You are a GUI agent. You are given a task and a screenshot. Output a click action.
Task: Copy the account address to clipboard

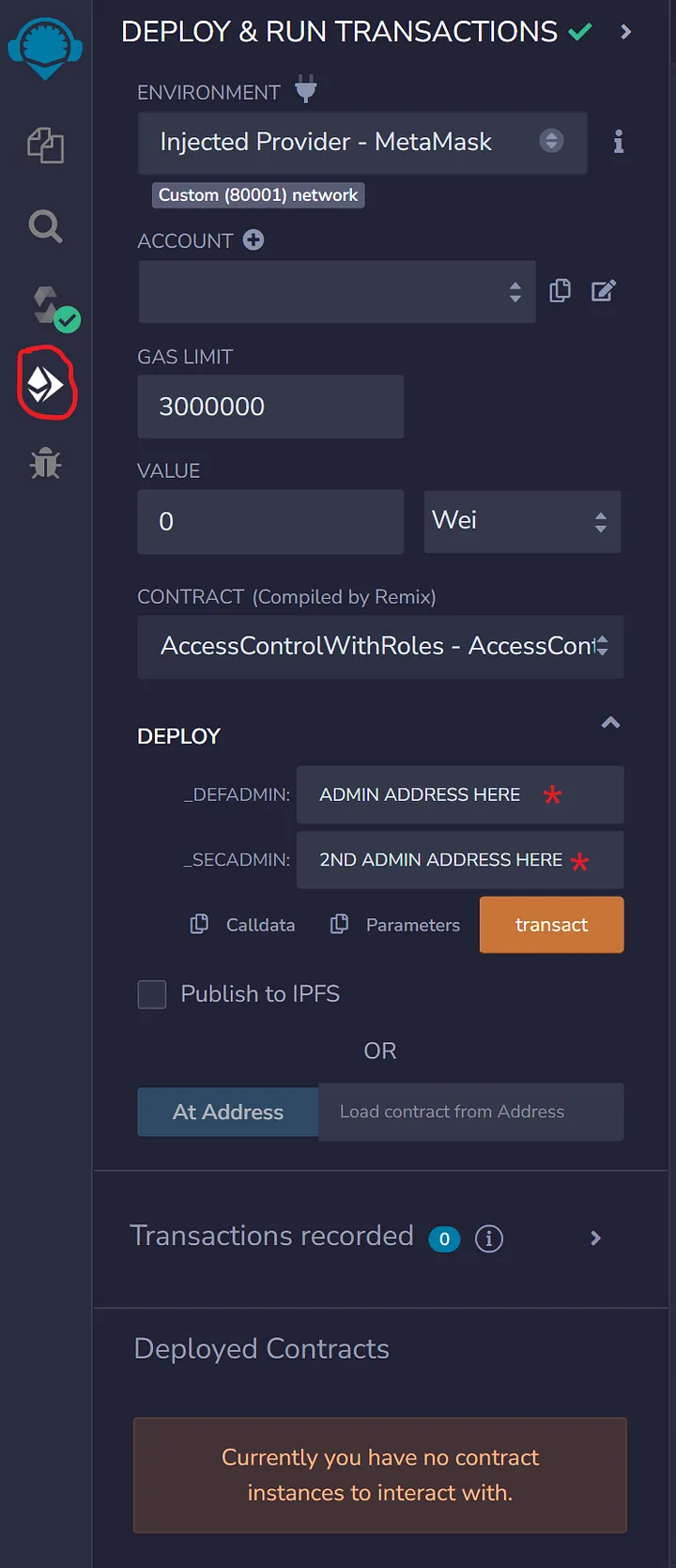coord(560,291)
